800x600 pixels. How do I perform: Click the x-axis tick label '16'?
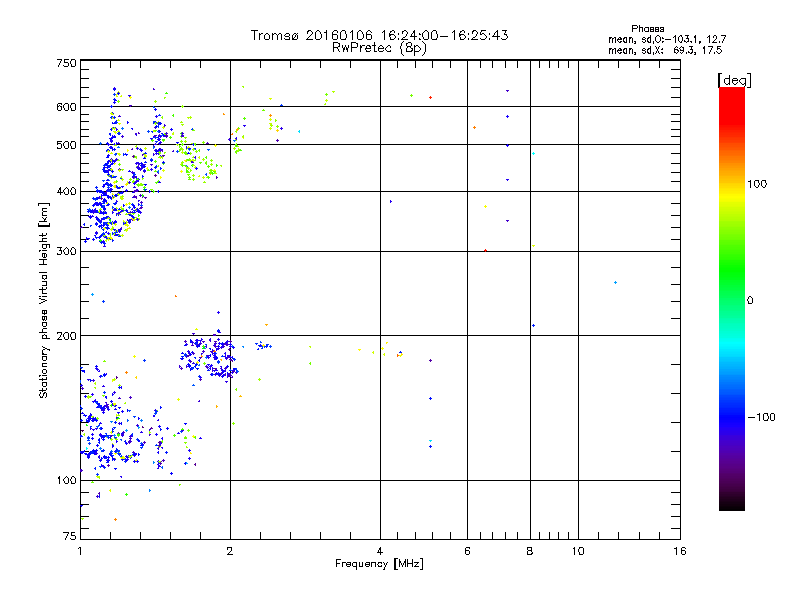(680, 551)
